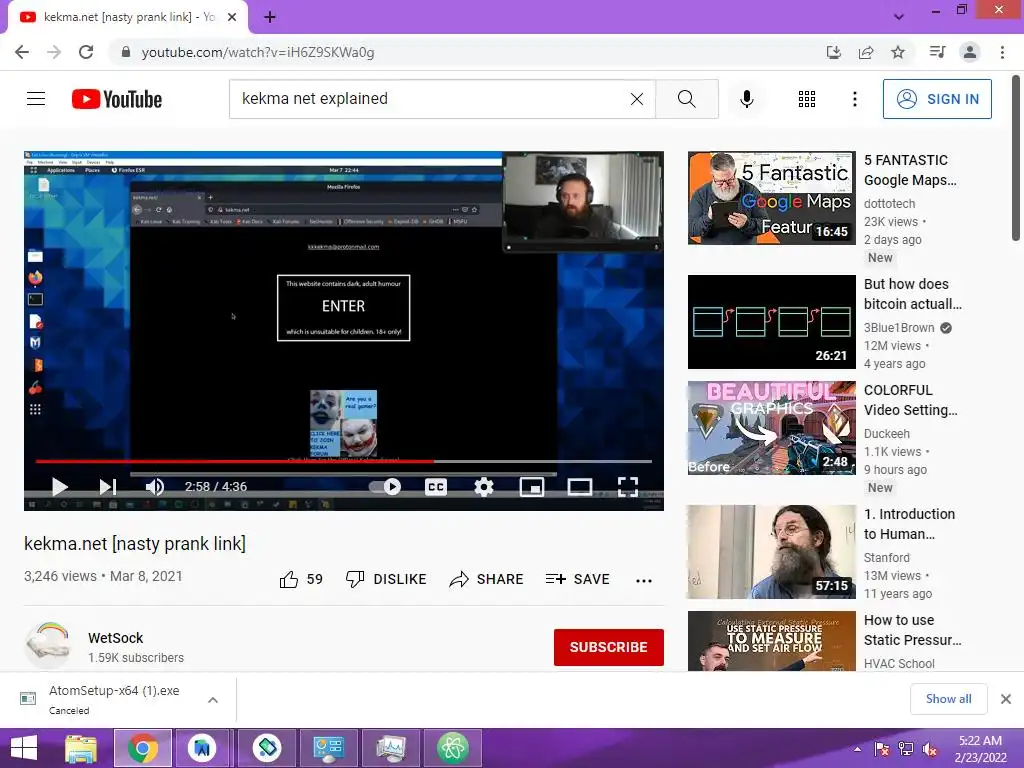Screen dimensions: 1024x768
Task: Show hidden system tray icons
Action: tap(857, 748)
